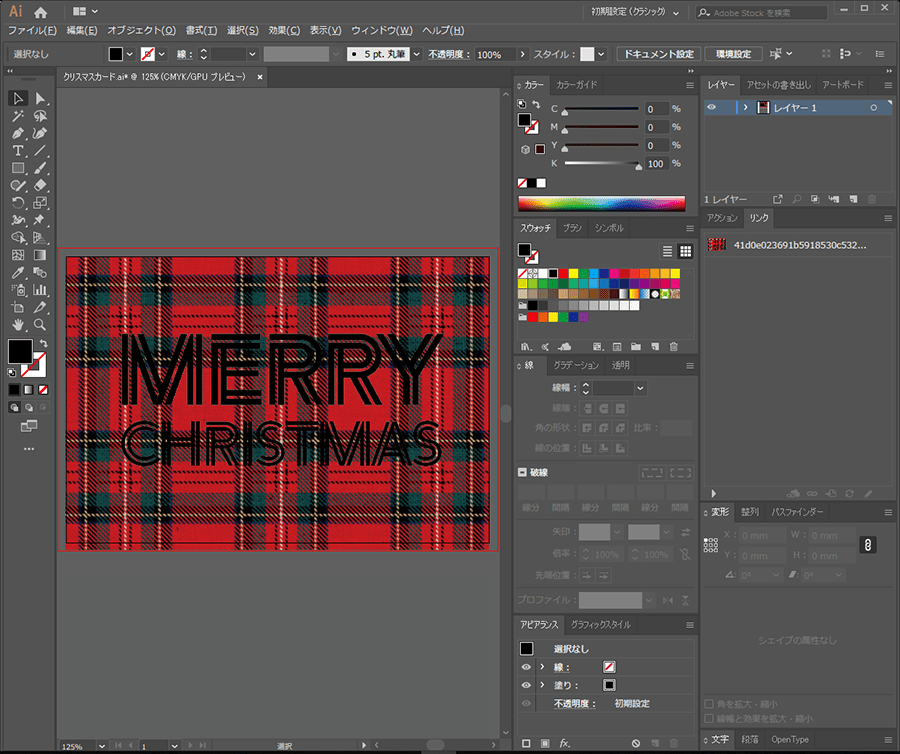Click Adobe Stock search field
This screenshot has width=900, height=754.
pyautogui.click(x=762, y=12)
